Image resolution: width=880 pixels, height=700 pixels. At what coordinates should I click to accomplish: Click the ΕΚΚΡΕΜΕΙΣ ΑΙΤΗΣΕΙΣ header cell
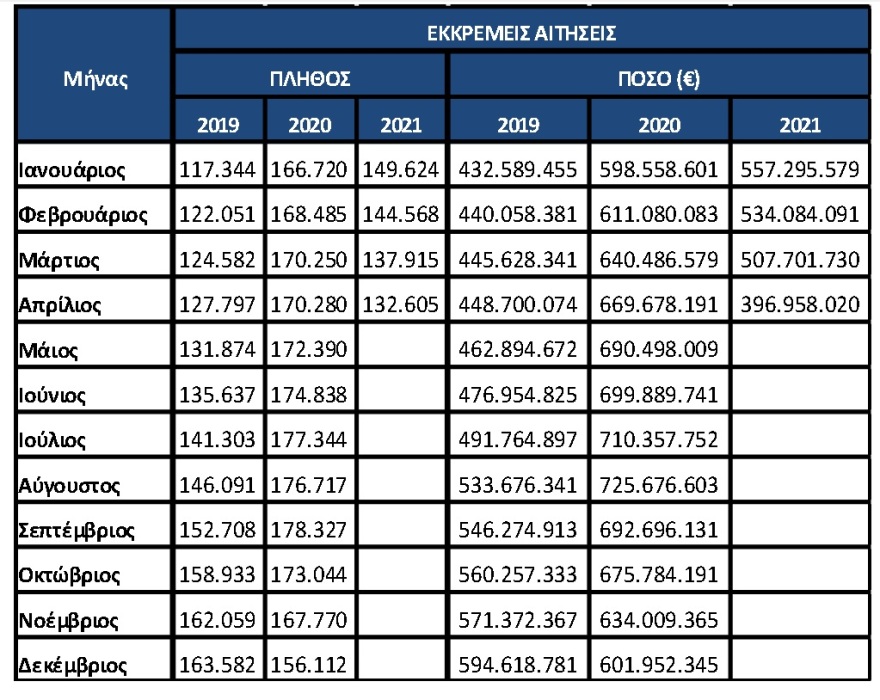519,32
